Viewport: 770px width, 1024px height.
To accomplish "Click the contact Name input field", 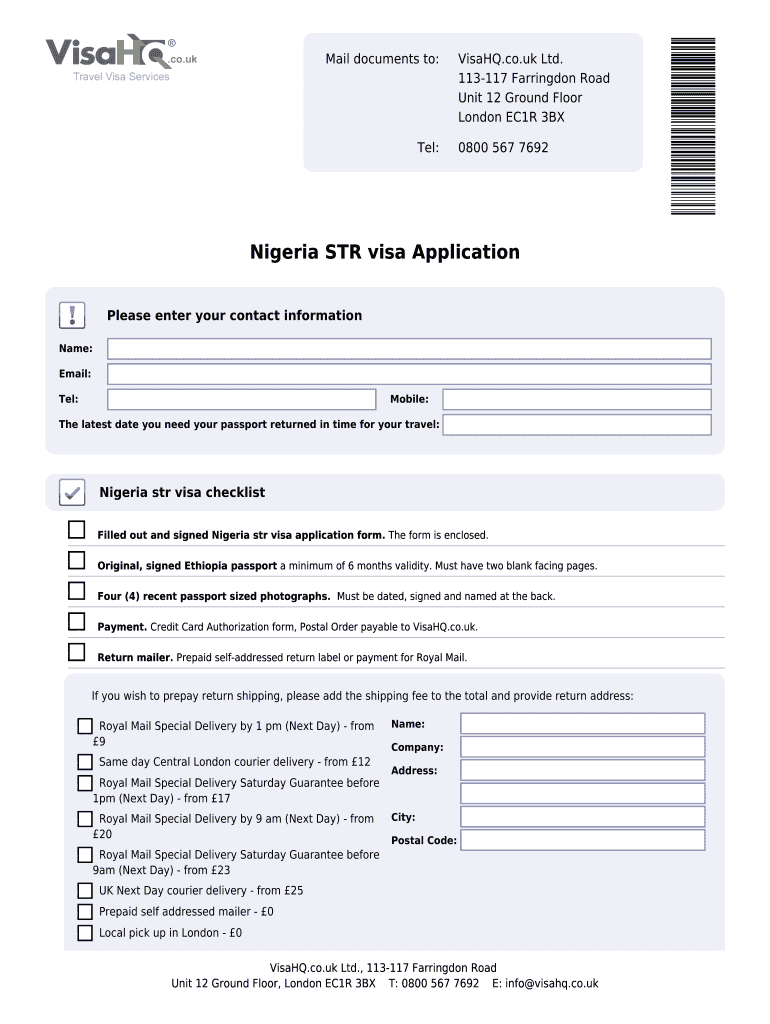I will 409,349.
